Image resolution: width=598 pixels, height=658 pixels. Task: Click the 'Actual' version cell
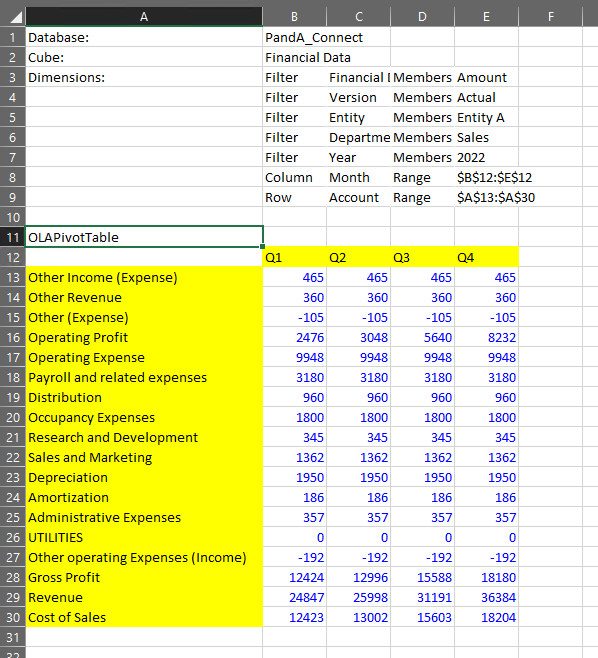486,97
